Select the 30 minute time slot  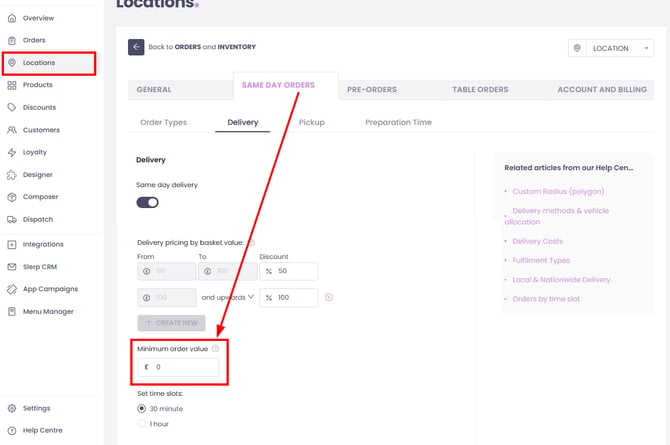(x=141, y=408)
